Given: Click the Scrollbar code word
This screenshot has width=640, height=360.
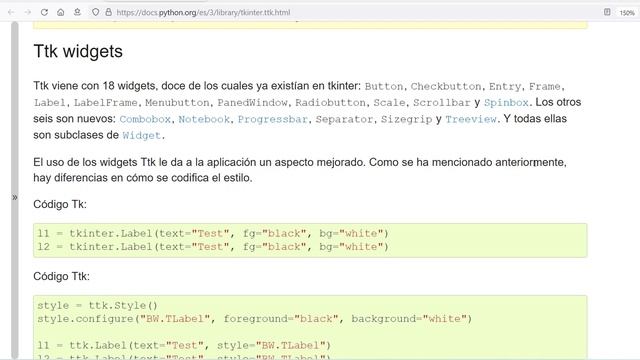Looking at the screenshot, I should point(442,102).
